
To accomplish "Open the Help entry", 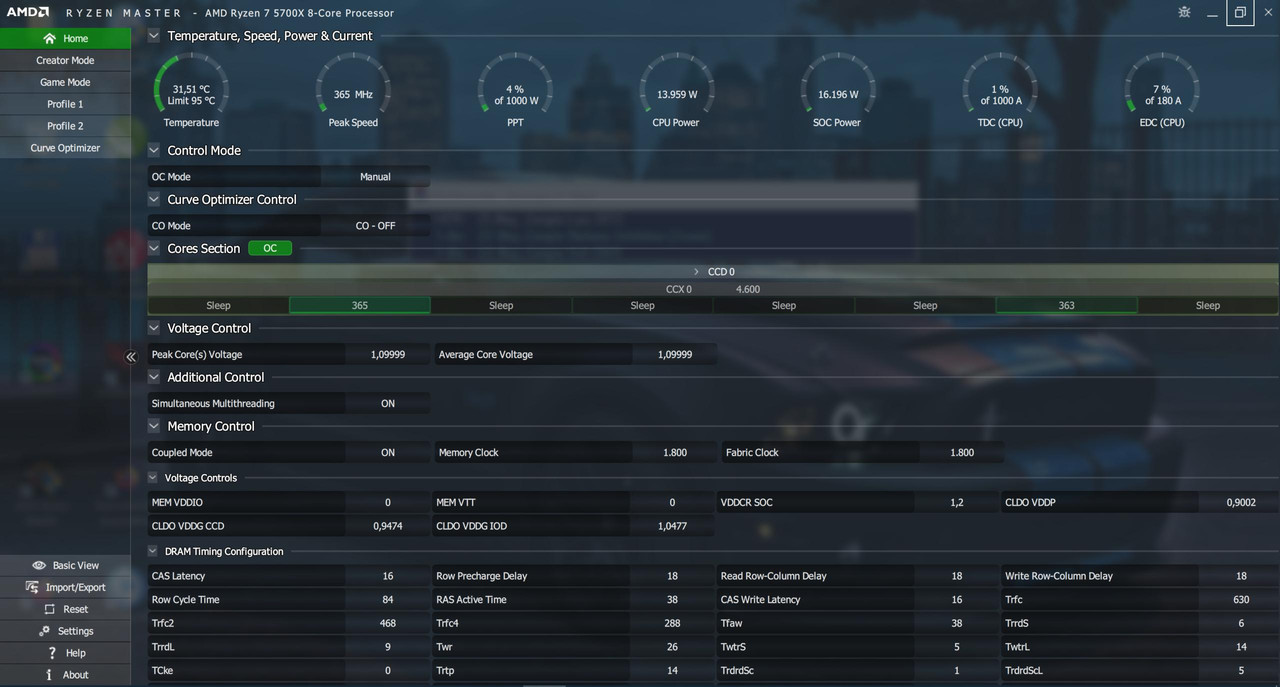I will click(65, 653).
